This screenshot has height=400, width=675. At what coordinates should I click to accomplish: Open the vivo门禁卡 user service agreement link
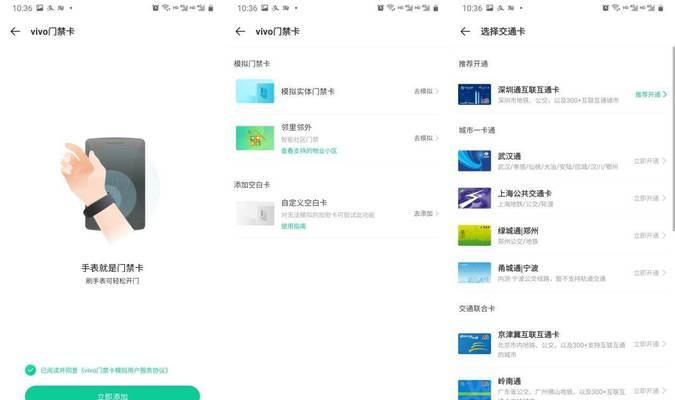124,370
